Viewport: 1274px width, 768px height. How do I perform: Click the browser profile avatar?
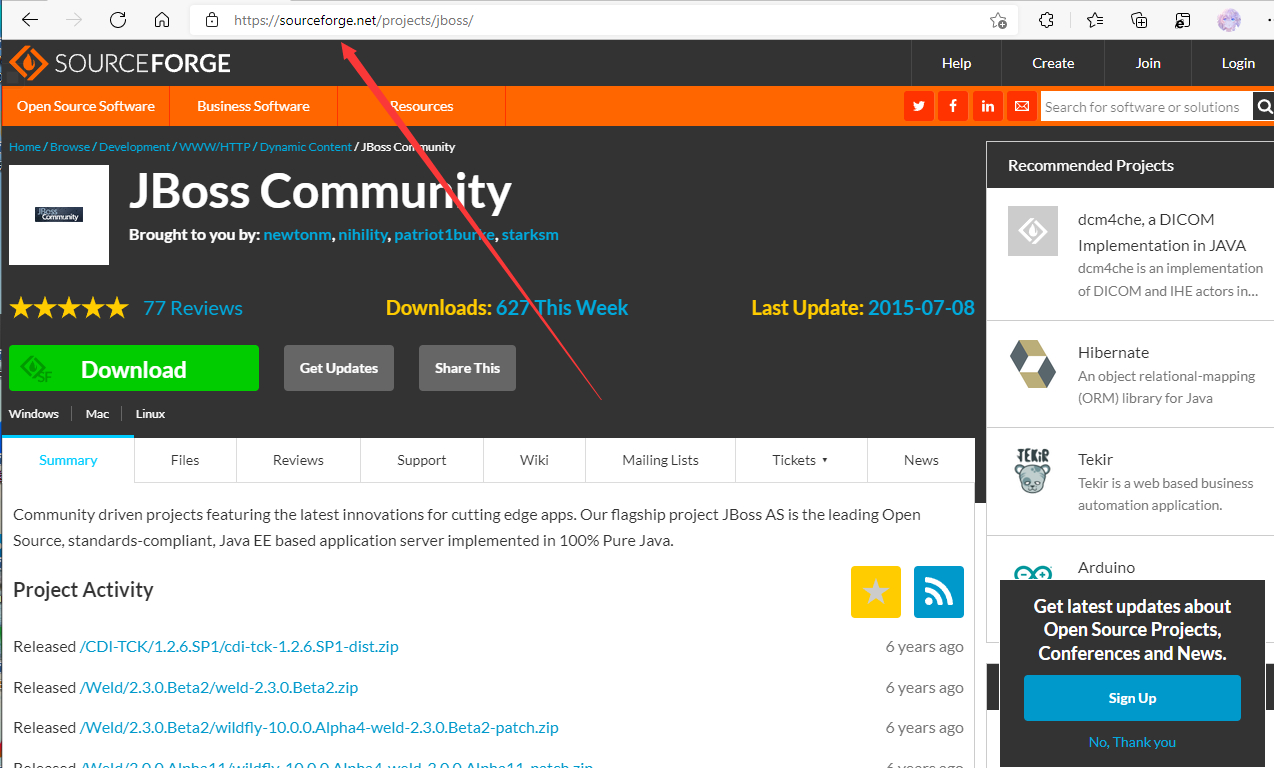pyautogui.click(x=1229, y=20)
